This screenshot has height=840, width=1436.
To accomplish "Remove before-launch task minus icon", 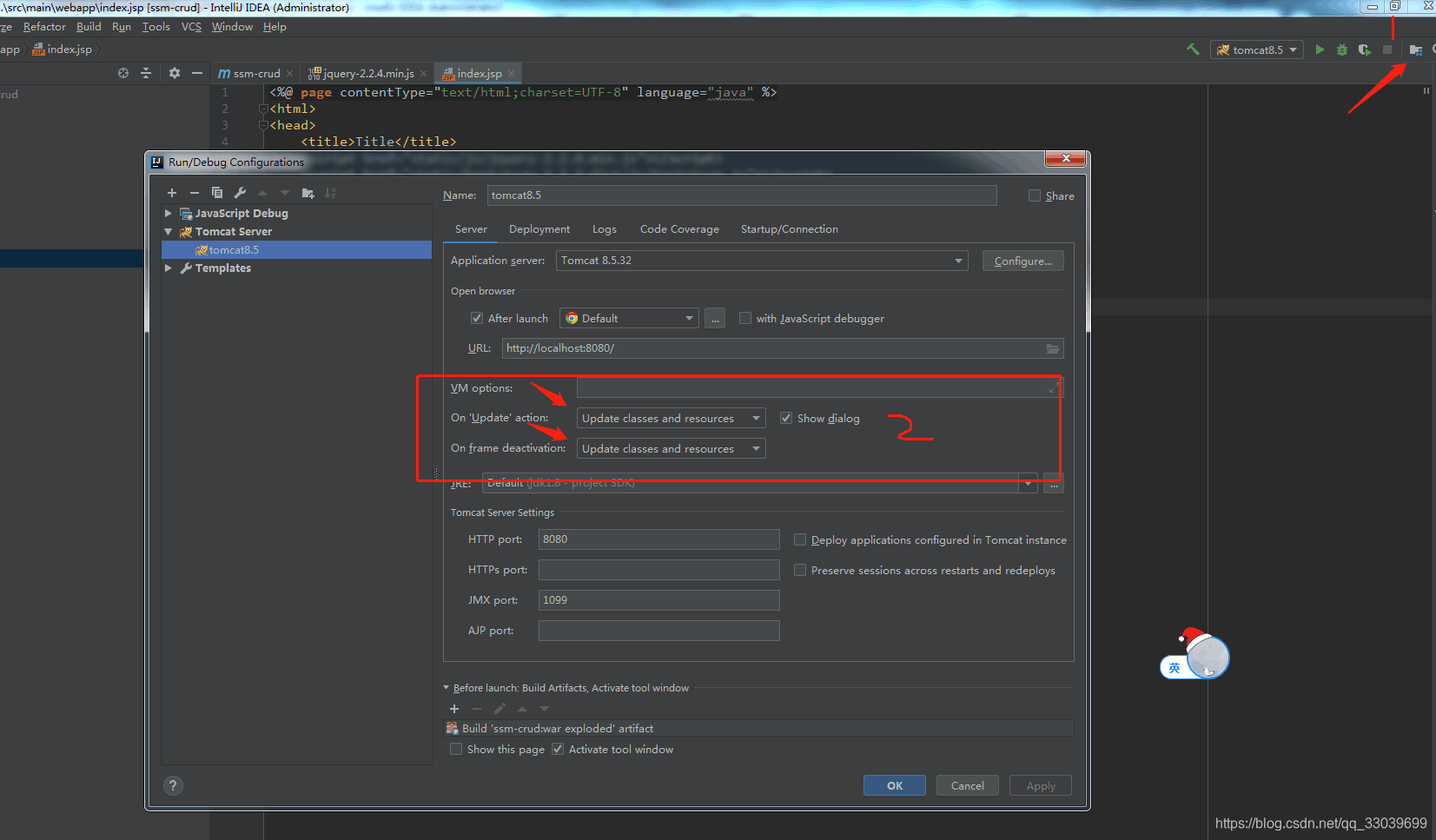I will [x=477, y=709].
